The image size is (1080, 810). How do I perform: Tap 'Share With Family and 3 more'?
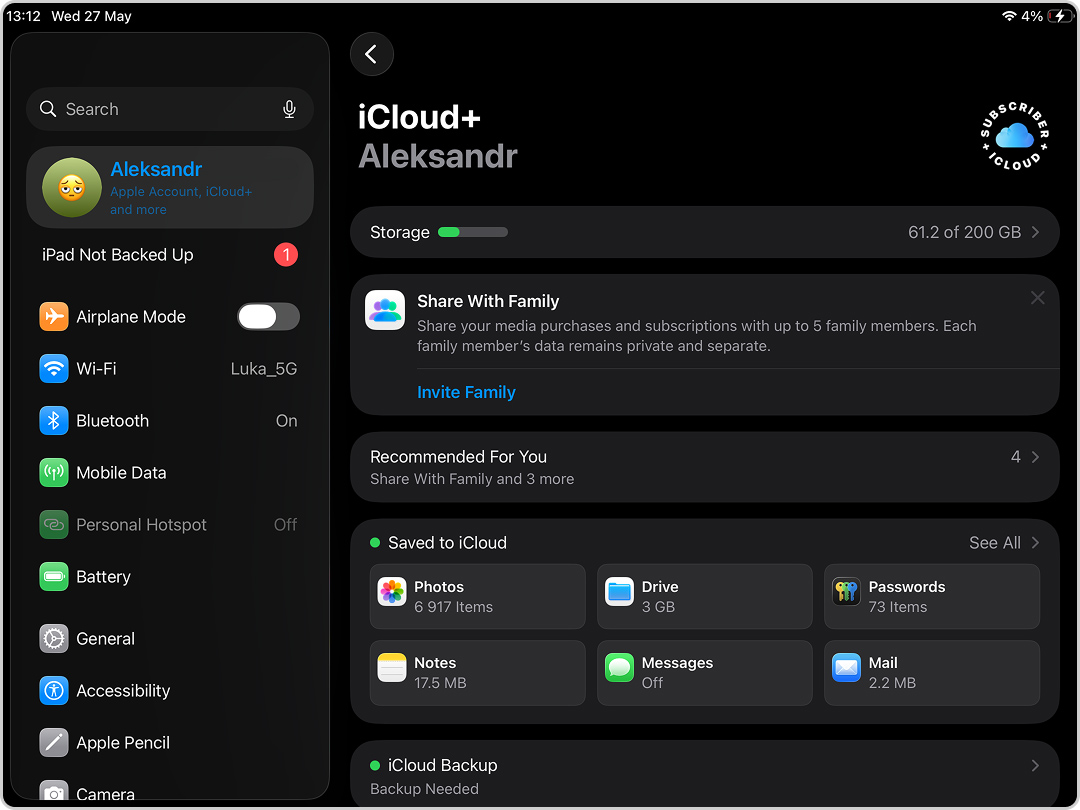click(472, 479)
